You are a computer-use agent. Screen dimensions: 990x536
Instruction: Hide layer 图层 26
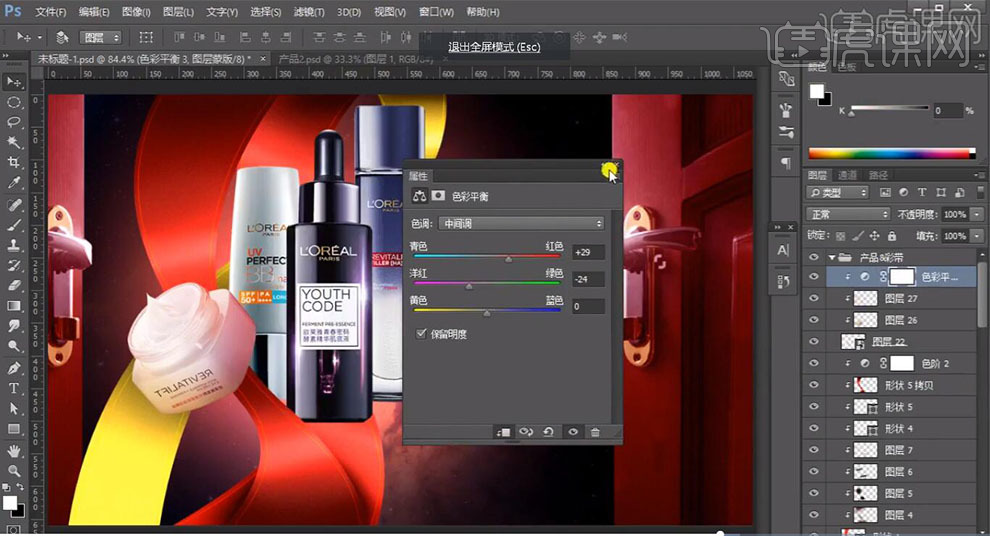pyautogui.click(x=814, y=320)
